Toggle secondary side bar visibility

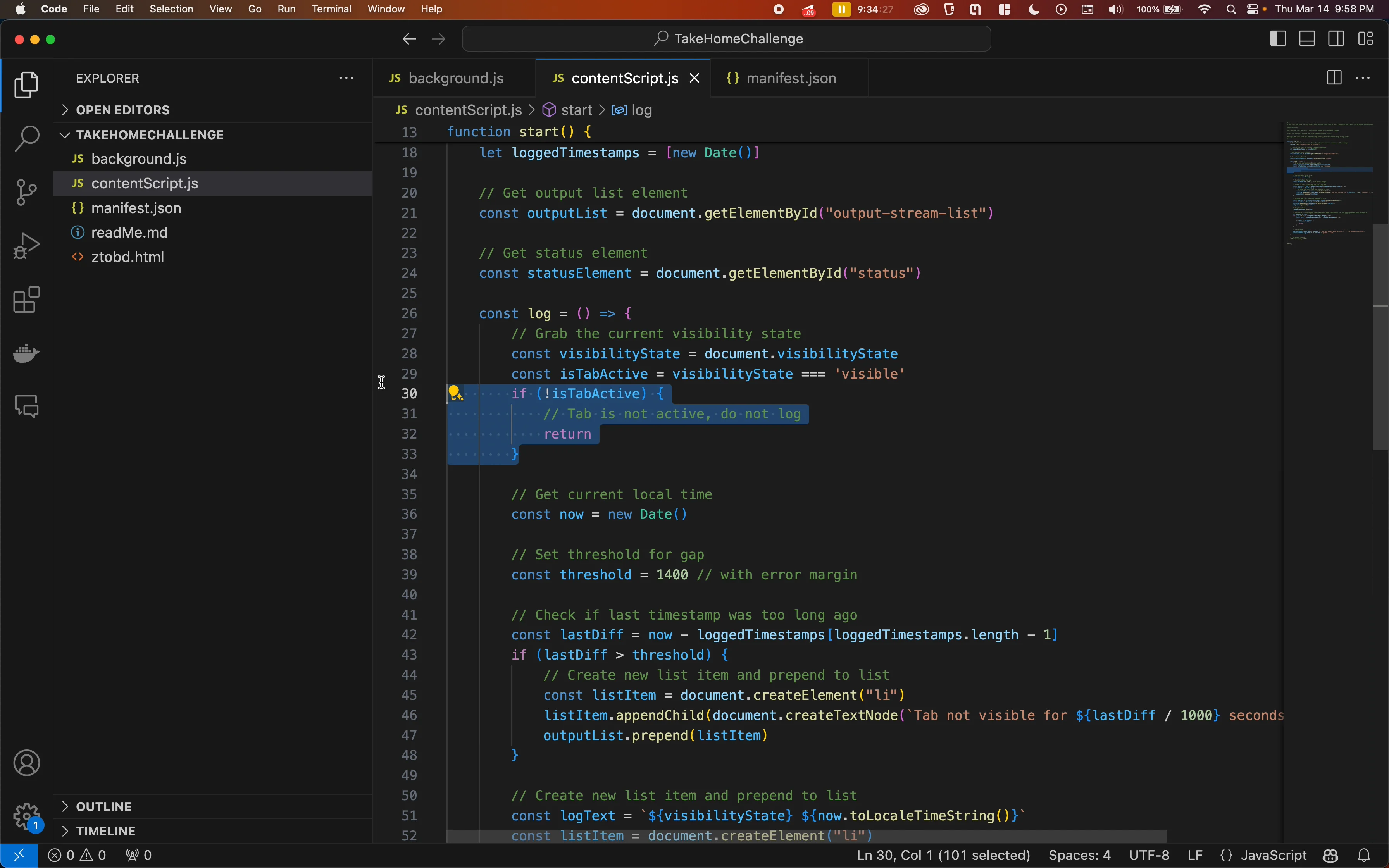(1336, 39)
